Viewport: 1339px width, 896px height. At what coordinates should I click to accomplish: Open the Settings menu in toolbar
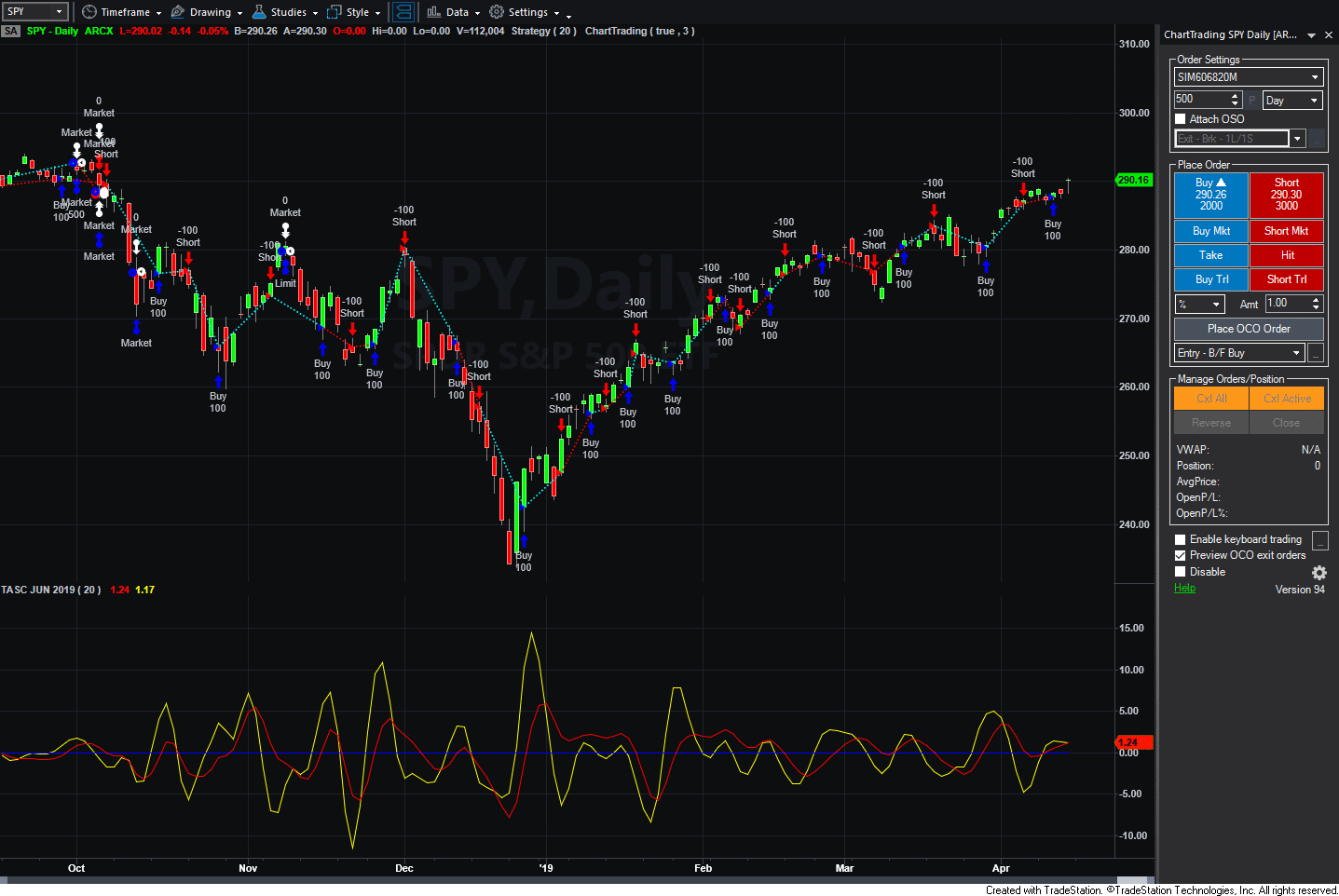(525, 12)
